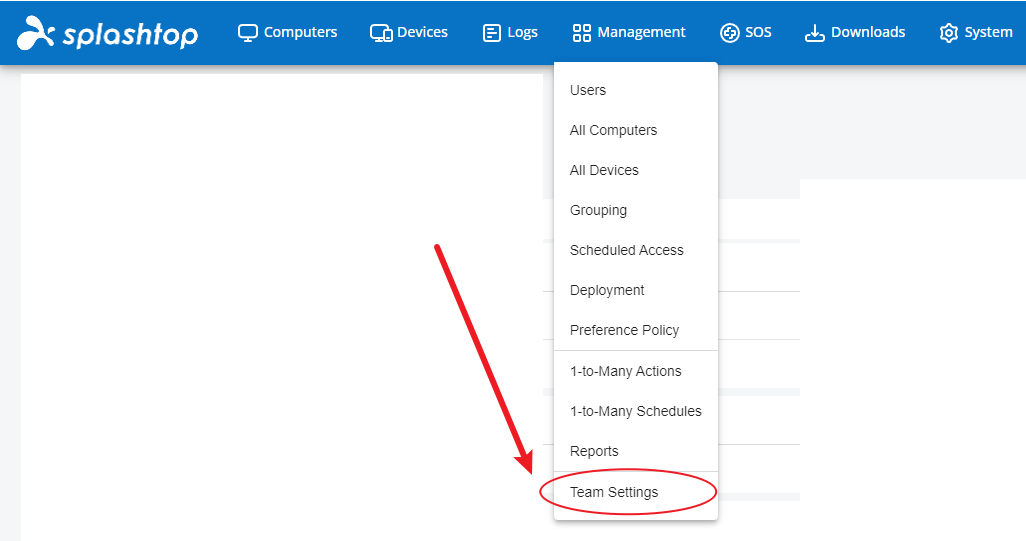Click the Computers monitor icon
This screenshot has height=541, width=1026.
tap(248, 33)
